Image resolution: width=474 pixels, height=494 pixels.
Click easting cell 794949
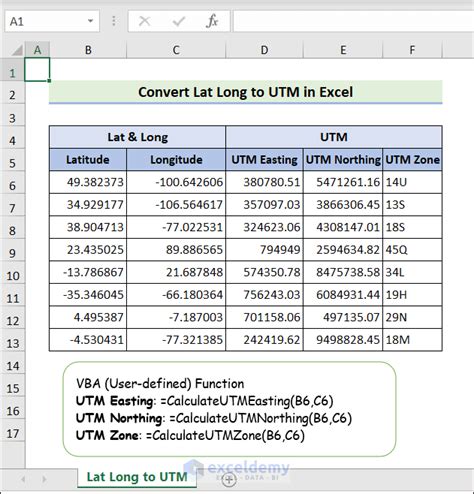(x=264, y=250)
